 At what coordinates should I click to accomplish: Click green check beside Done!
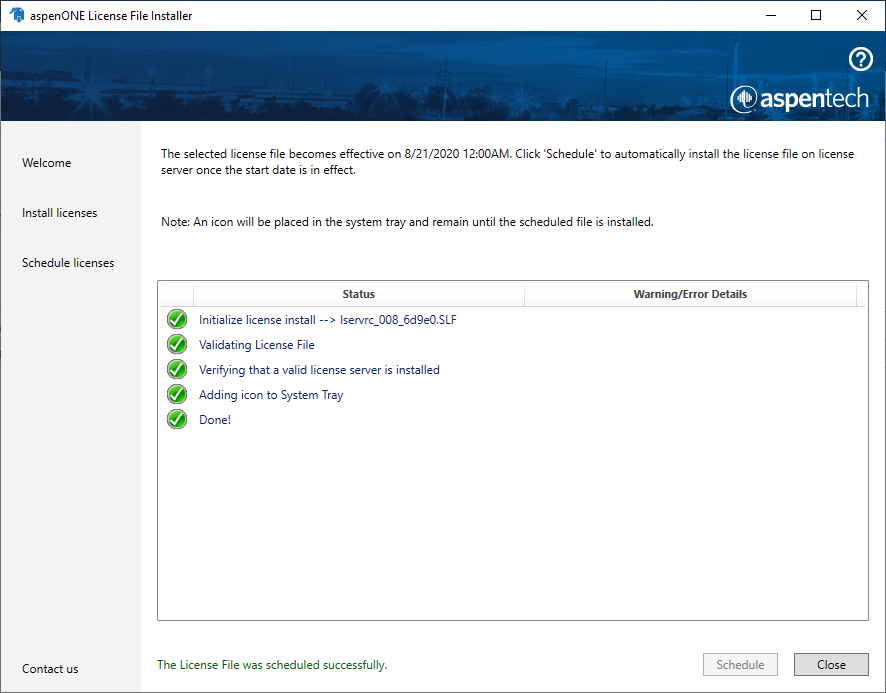coord(177,419)
